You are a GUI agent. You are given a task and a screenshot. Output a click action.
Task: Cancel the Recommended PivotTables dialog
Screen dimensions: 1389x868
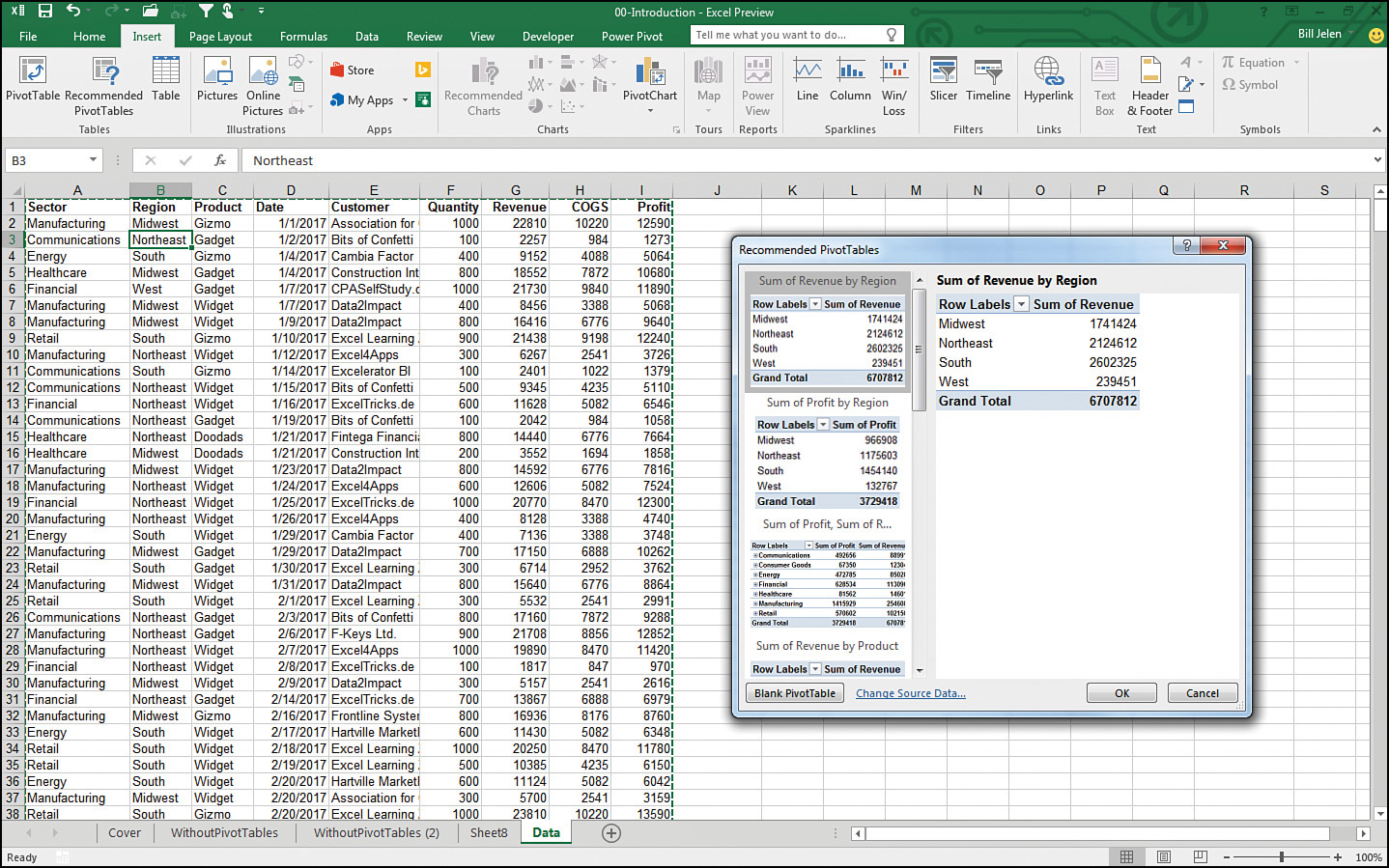(x=1203, y=693)
